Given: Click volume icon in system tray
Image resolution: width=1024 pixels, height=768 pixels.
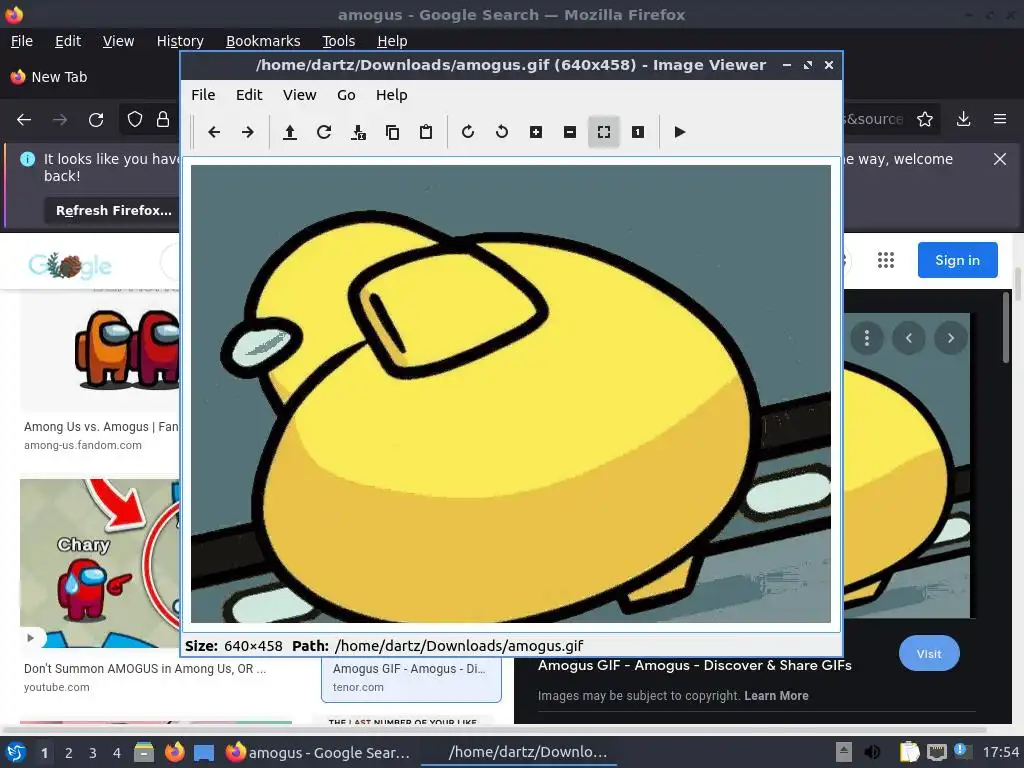Looking at the screenshot, I should coord(872,752).
